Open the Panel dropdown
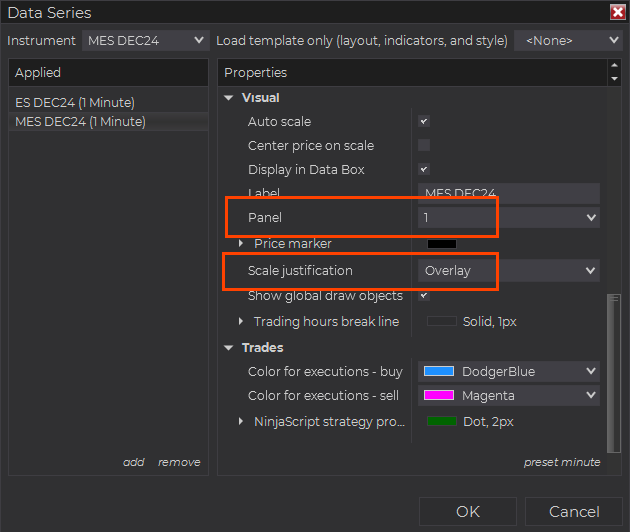Viewport: 630px width, 532px height. (508, 217)
